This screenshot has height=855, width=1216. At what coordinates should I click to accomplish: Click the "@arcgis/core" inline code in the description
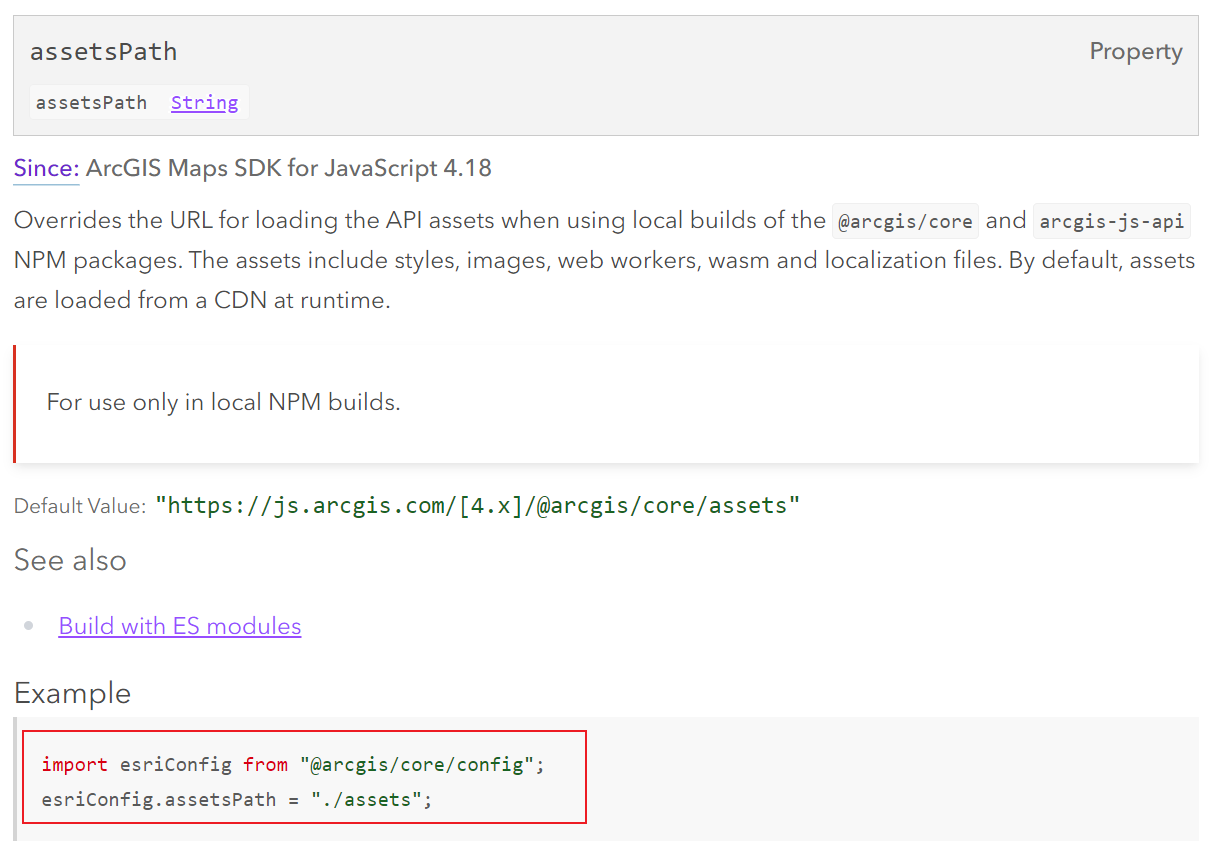pos(905,221)
